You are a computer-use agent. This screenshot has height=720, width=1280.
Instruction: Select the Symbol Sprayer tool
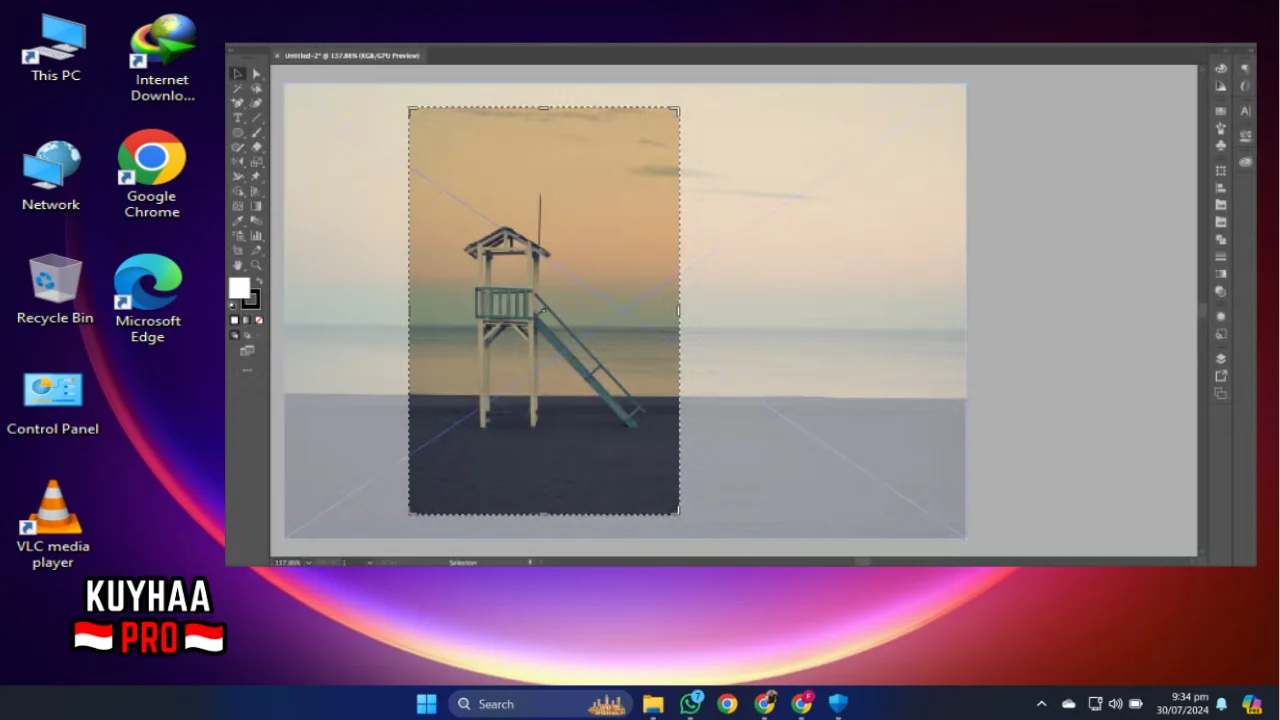[x=237, y=236]
